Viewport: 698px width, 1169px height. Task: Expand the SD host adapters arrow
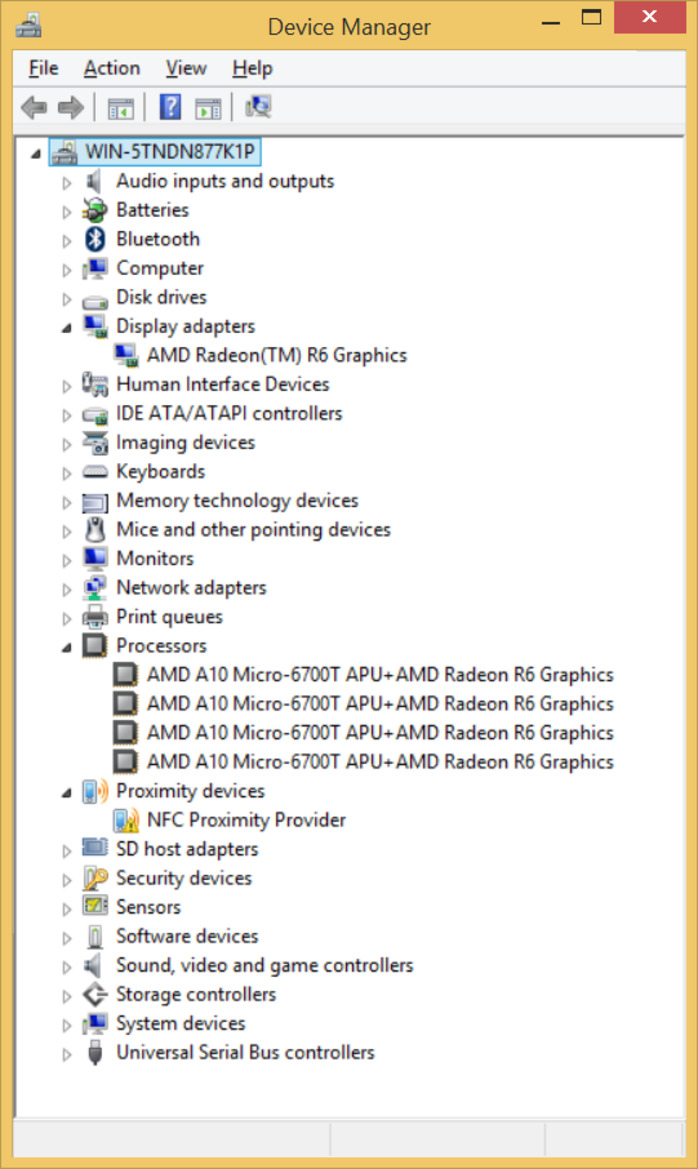[66, 851]
